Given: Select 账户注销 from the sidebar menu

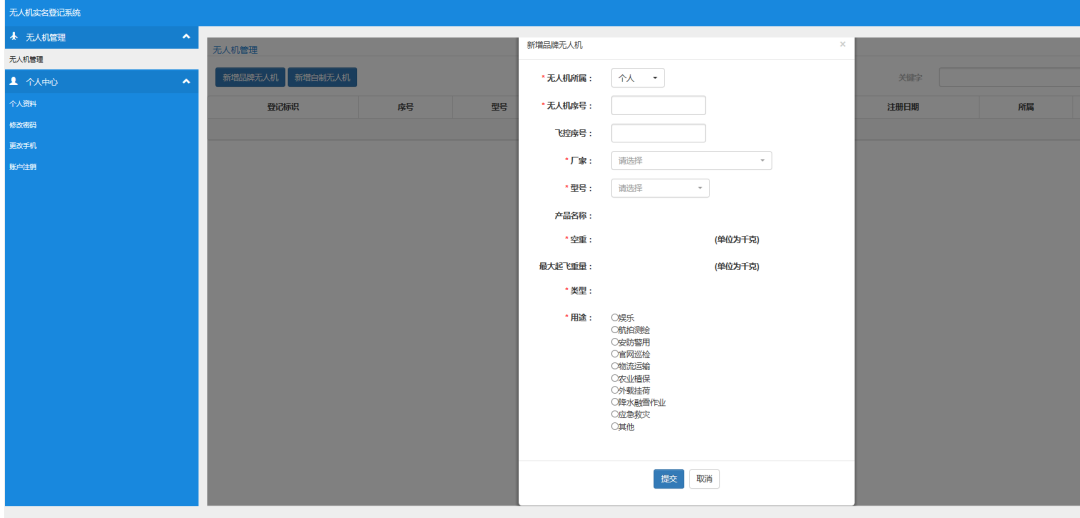Looking at the screenshot, I should (23, 167).
